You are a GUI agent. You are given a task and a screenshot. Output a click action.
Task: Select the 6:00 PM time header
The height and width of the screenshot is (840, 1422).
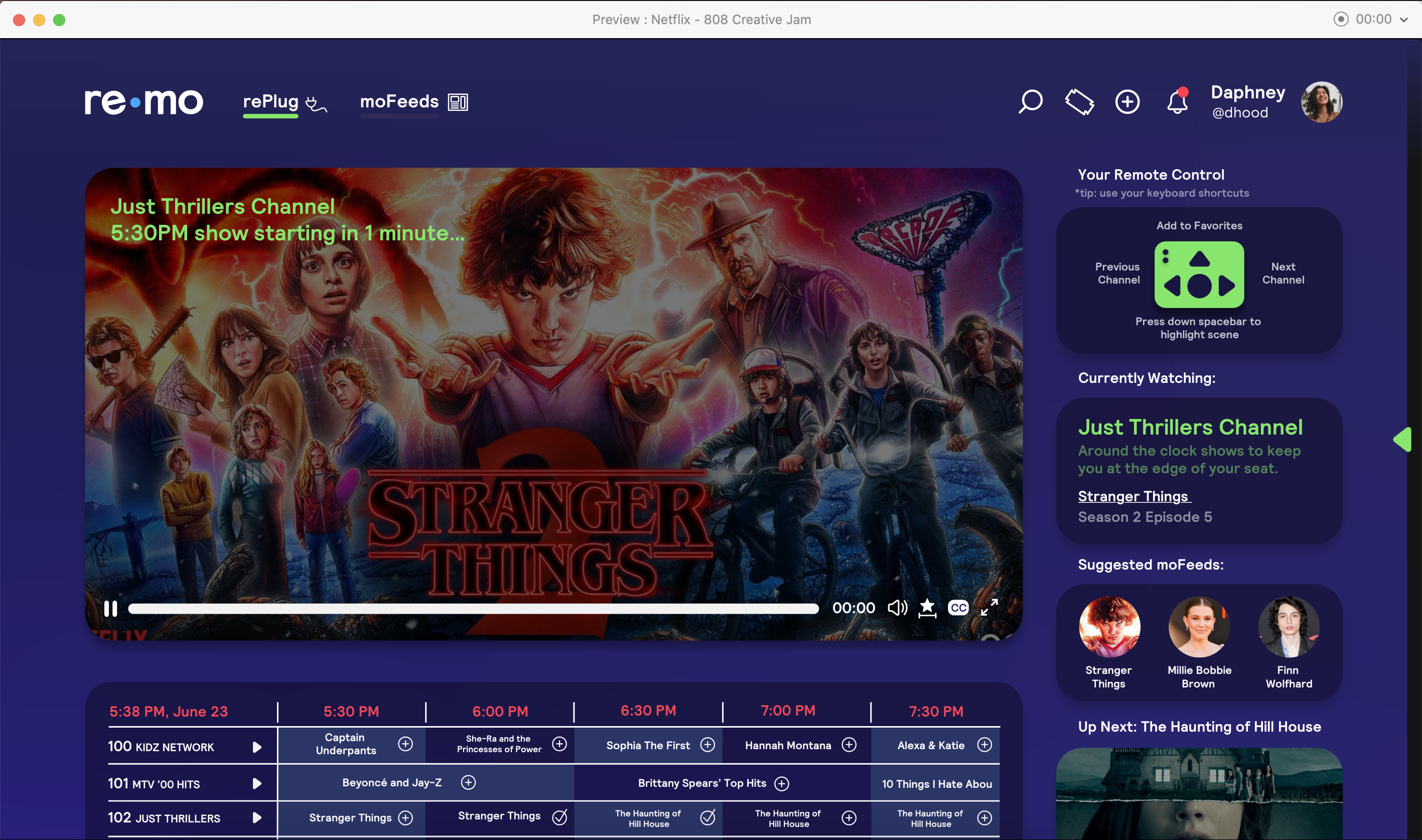point(500,712)
